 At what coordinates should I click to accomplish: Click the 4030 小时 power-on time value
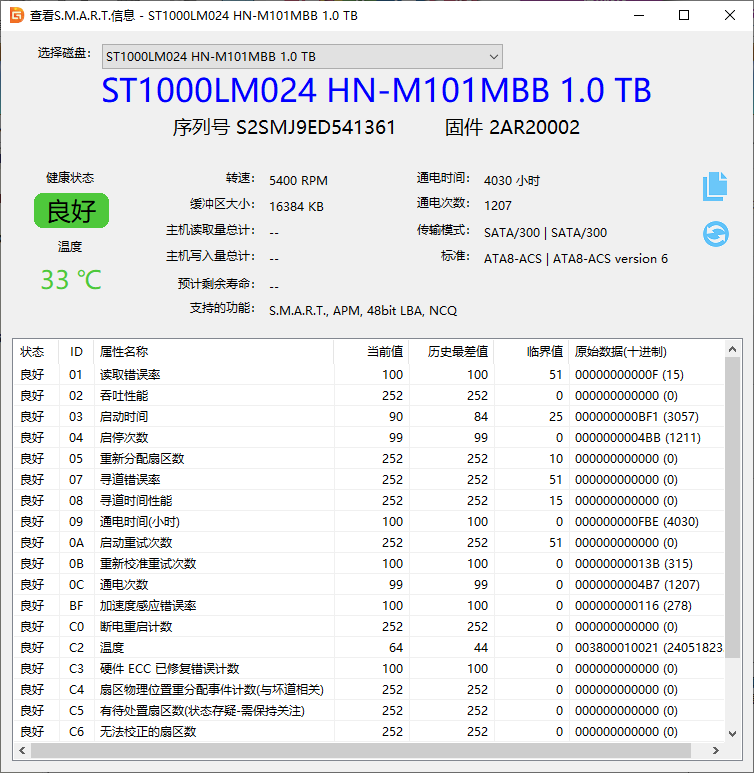tap(512, 180)
